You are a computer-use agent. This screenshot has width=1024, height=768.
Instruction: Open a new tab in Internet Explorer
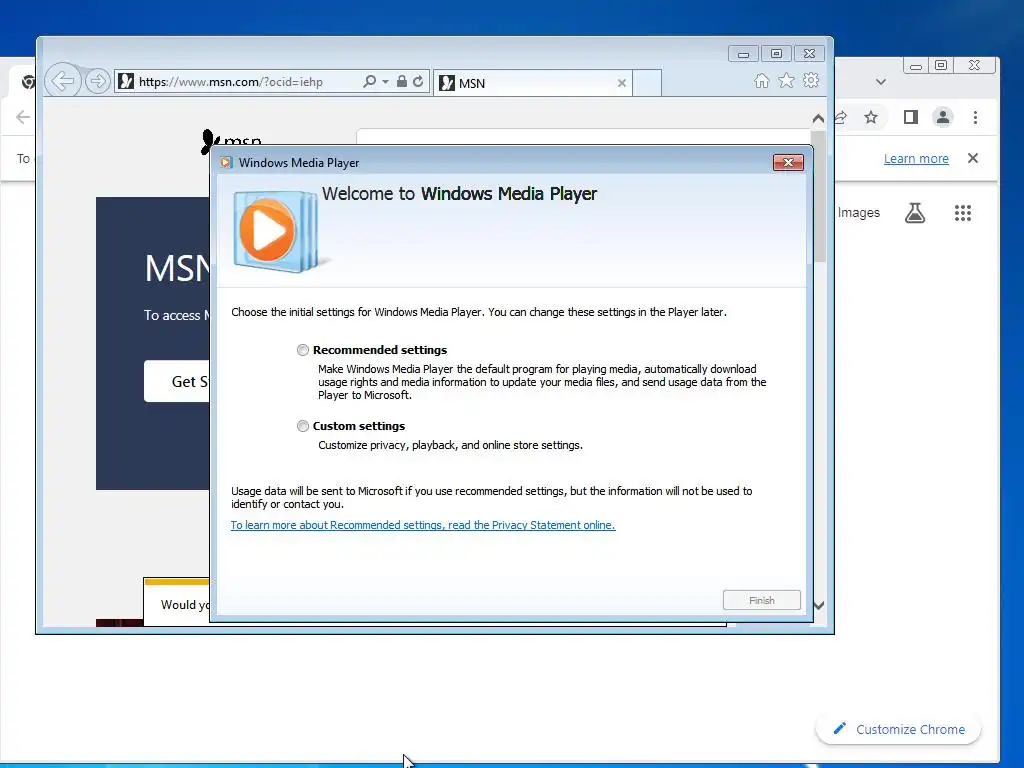[647, 83]
